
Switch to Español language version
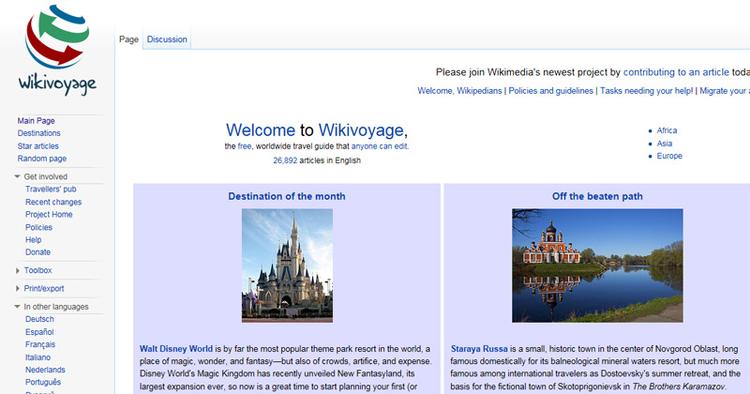40,332
